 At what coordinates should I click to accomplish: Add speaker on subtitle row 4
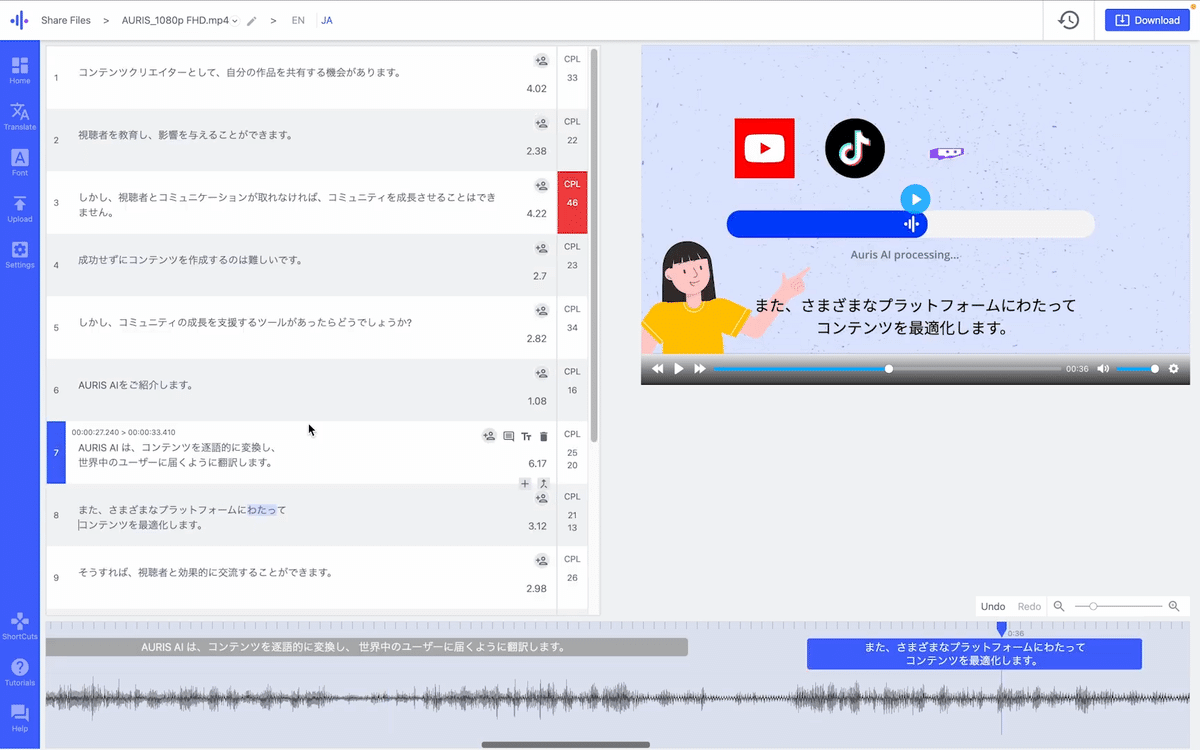point(541,248)
